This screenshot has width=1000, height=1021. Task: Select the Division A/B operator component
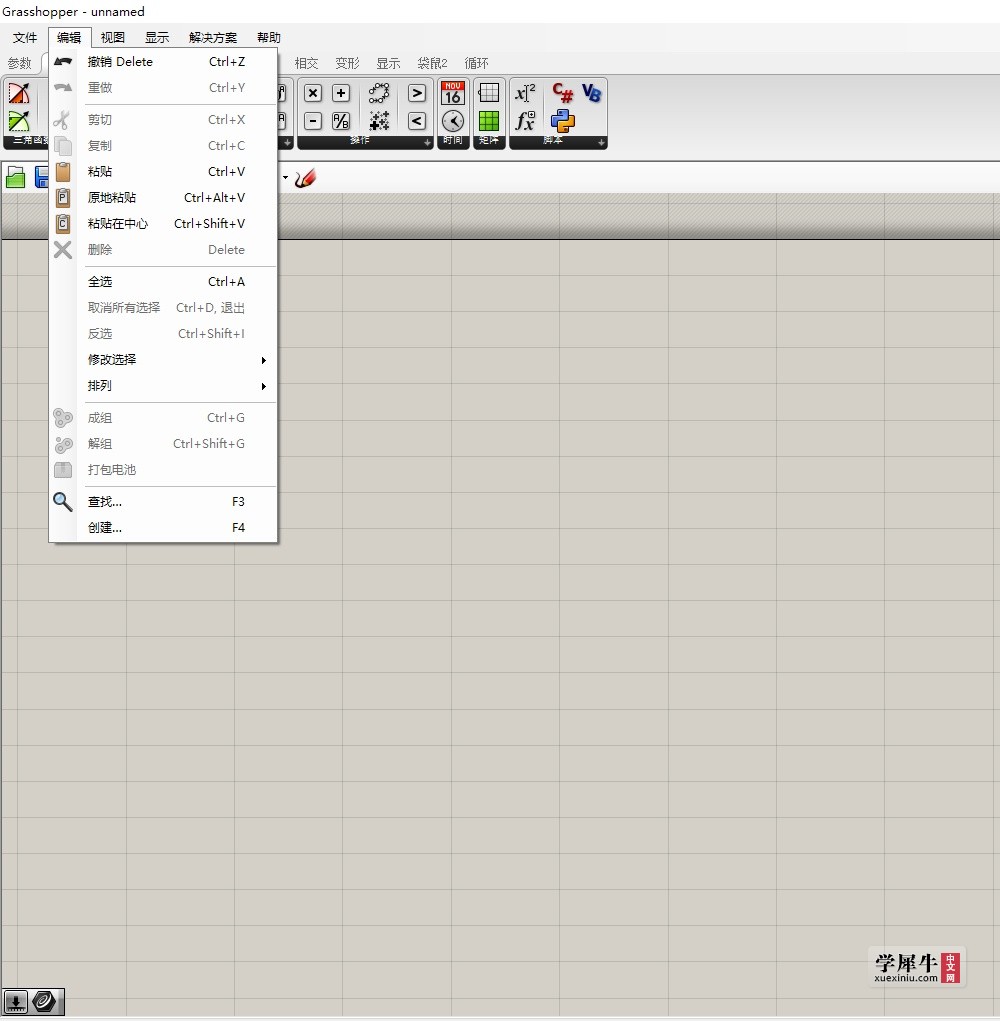point(340,121)
